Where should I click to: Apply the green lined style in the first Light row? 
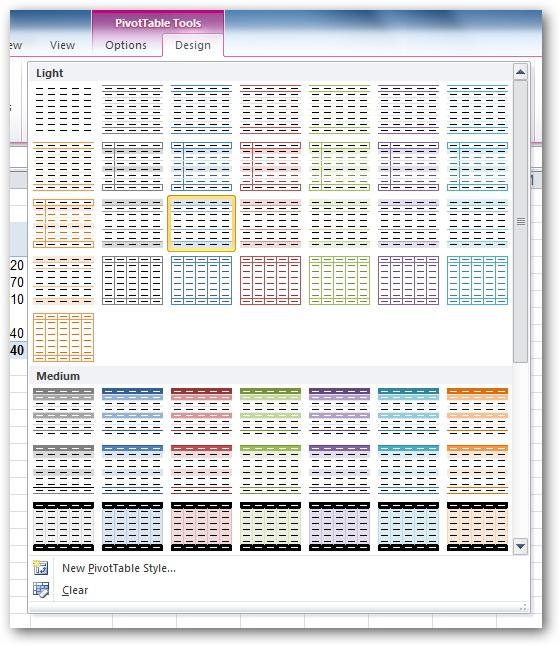(x=340, y=110)
